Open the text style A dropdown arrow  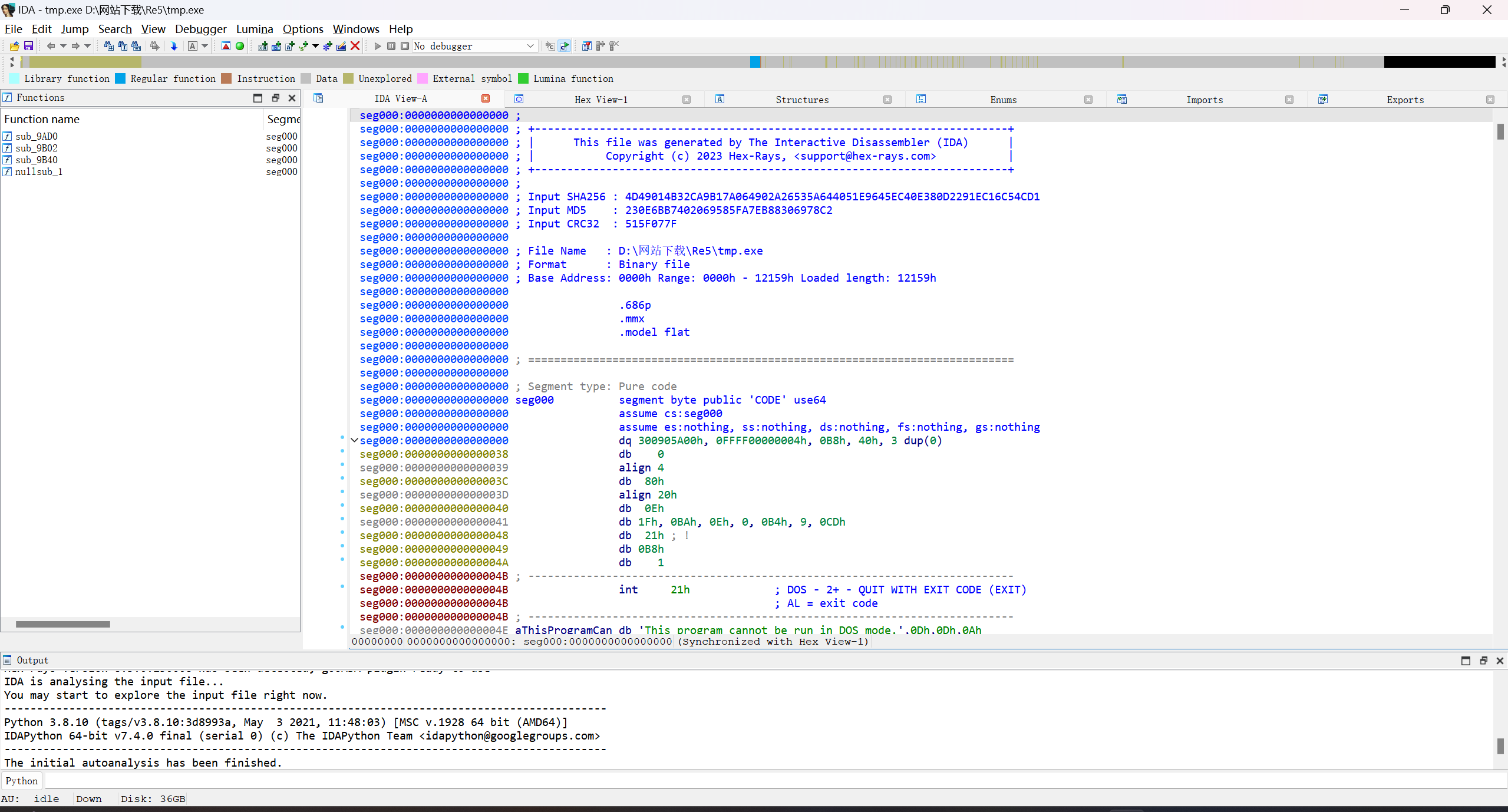pos(204,46)
